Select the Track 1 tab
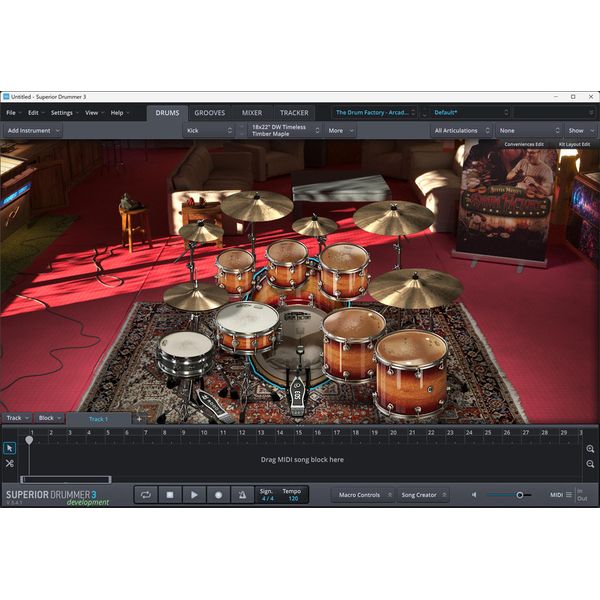600x600 pixels. tap(98, 419)
